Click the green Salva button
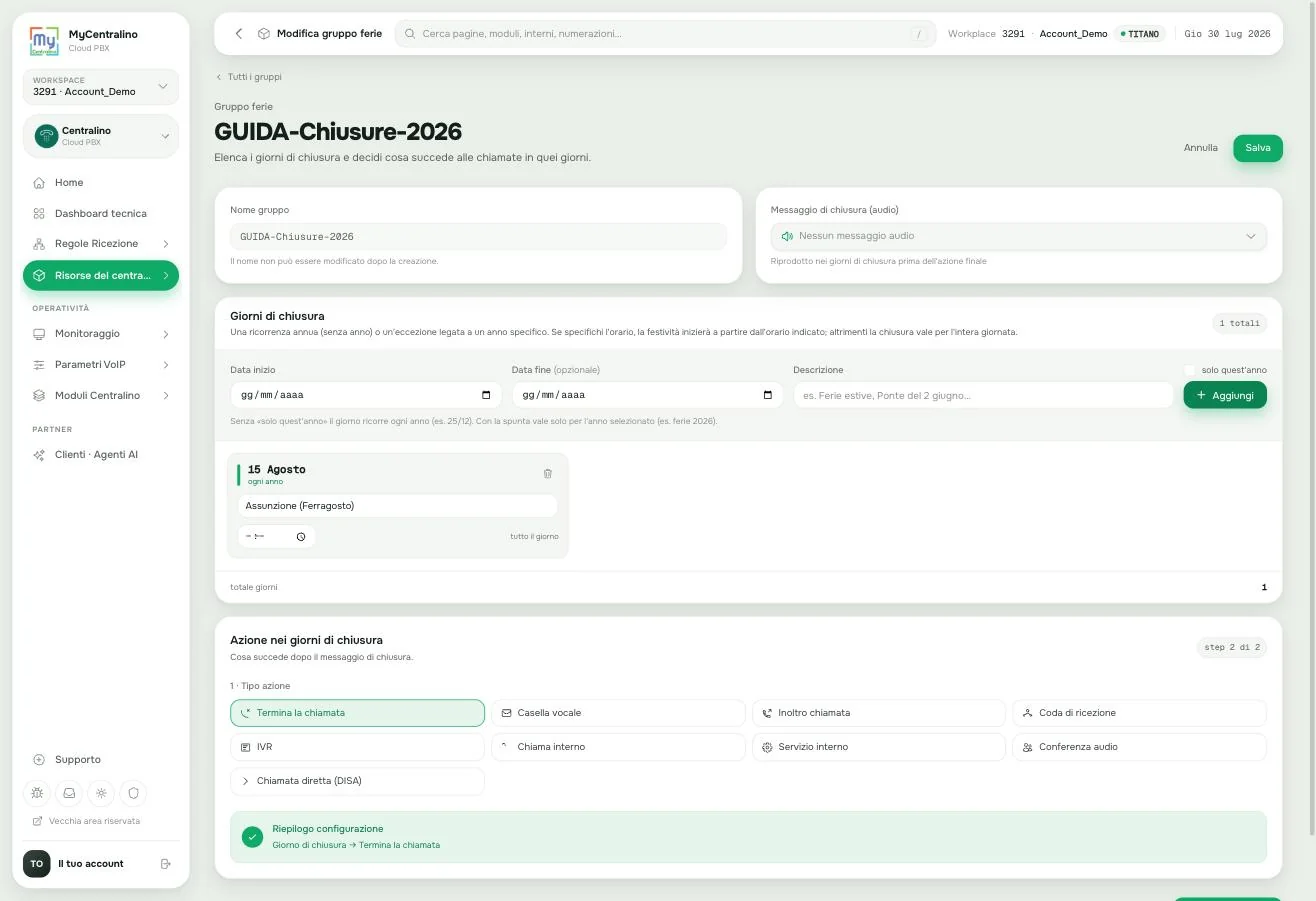The height and width of the screenshot is (901, 1316). click(x=1258, y=148)
